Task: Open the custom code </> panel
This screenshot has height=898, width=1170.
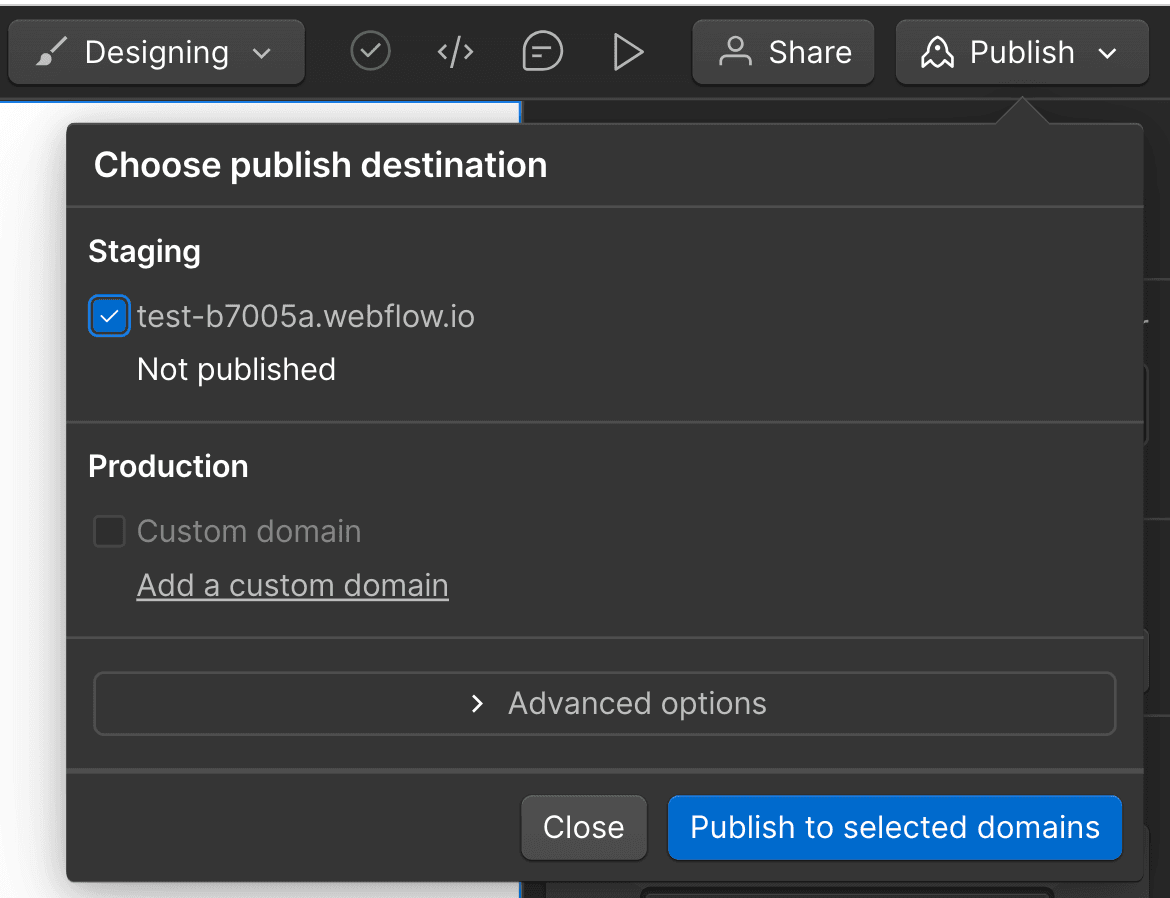Action: pyautogui.click(x=456, y=51)
